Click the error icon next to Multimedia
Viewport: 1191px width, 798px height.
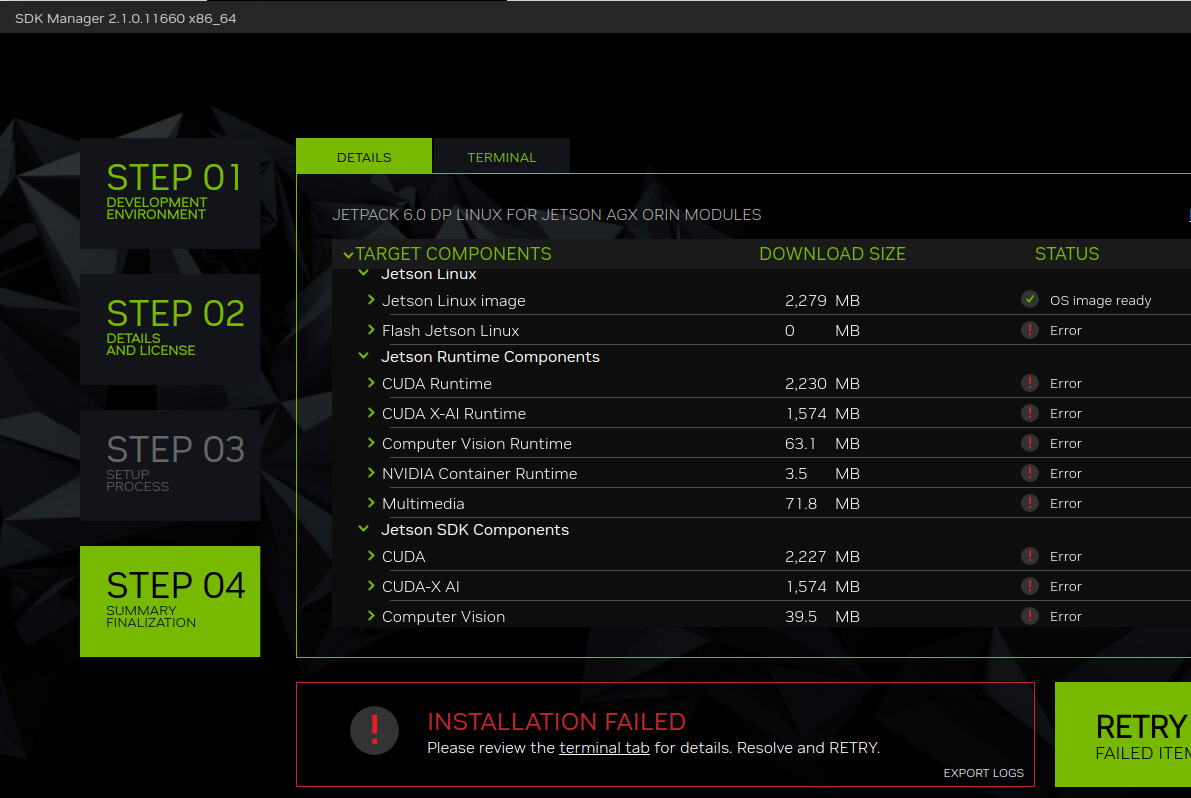(x=1030, y=503)
